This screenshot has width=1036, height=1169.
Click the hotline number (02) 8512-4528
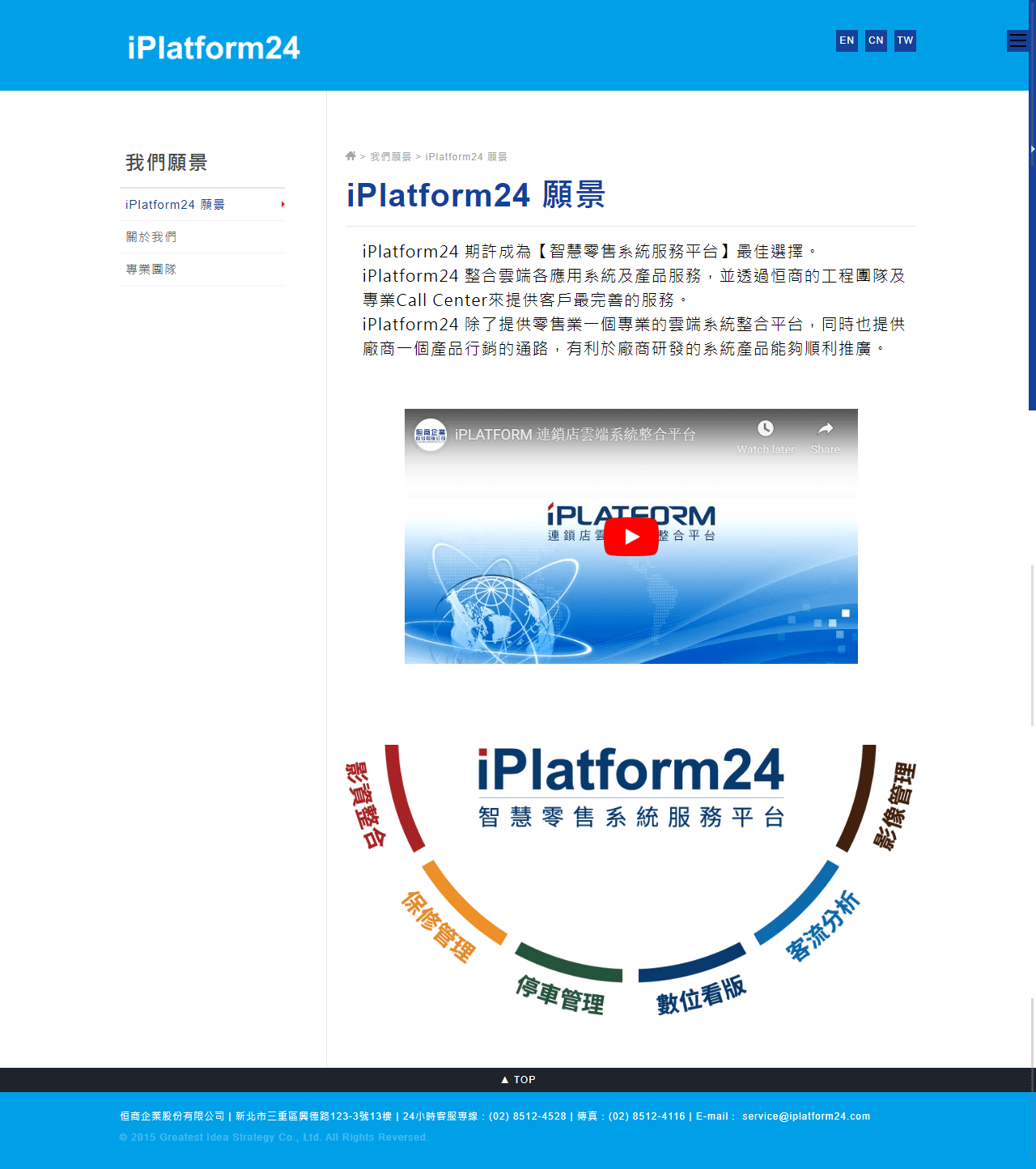pyautogui.click(x=528, y=1116)
